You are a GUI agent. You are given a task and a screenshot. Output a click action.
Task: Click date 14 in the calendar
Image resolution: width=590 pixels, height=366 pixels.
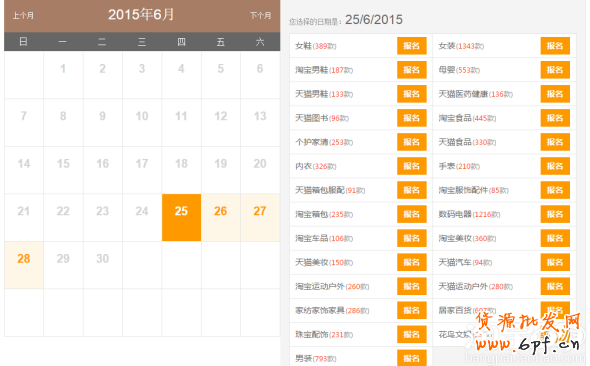[24, 170]
